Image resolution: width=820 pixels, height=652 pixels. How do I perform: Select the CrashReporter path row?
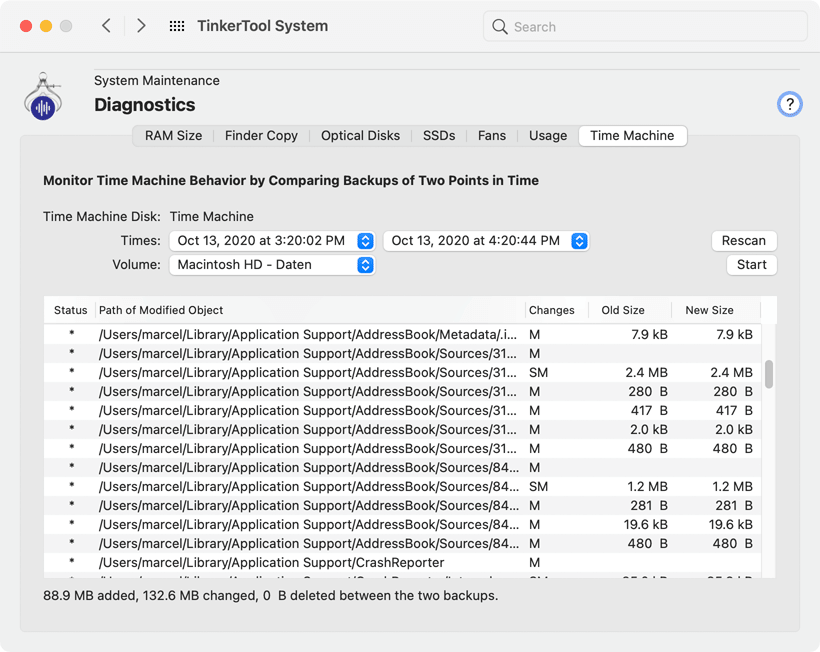[300, 563]
